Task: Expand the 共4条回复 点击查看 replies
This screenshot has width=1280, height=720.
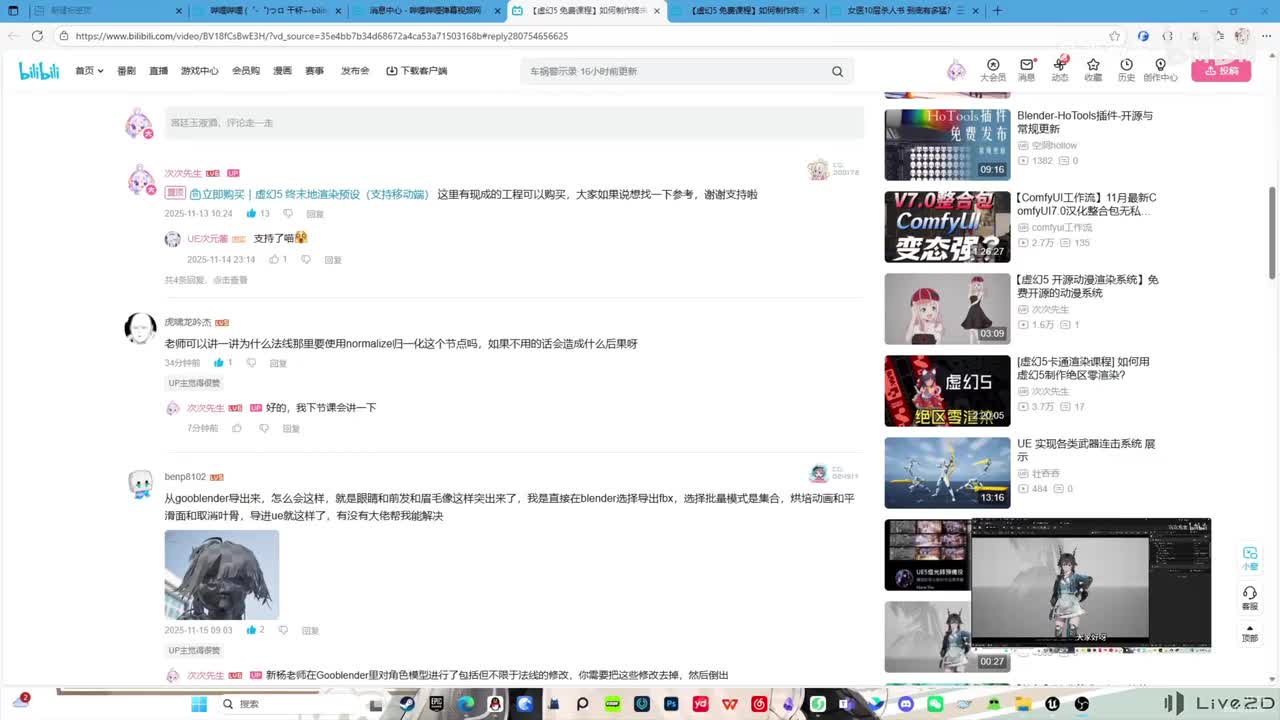Action: 206,280
